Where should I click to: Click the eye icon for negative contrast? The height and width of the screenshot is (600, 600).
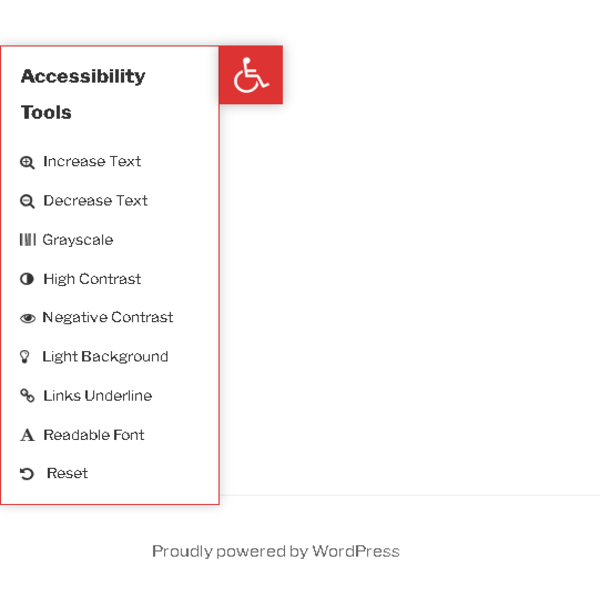point(28,318)
